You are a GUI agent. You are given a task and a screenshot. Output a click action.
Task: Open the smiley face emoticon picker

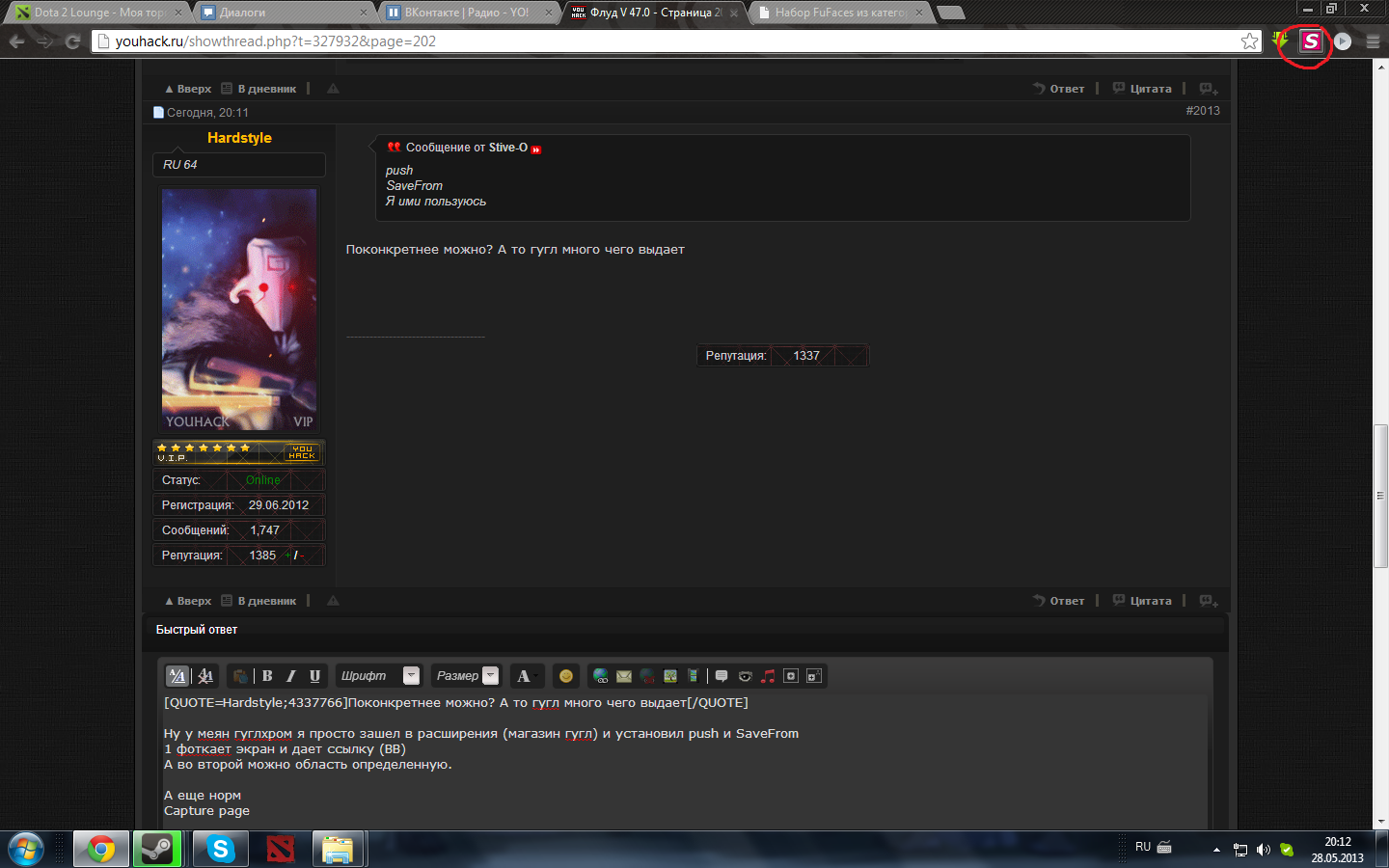tap(566, 676)
